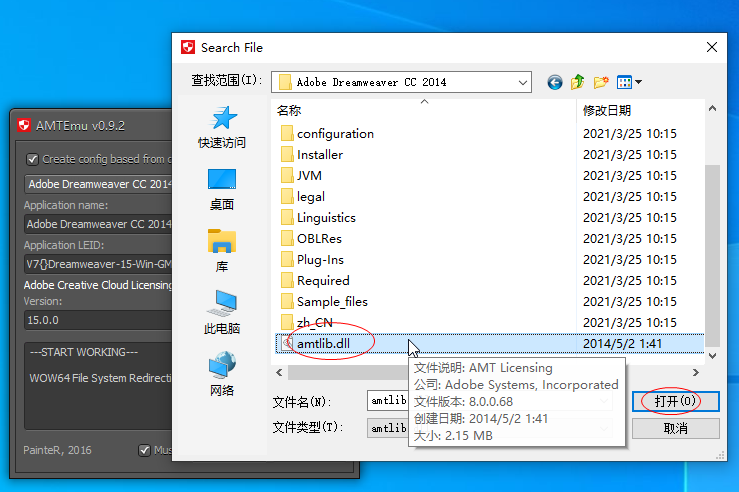
Task: Toggle the Mus checkbox in AMTEmu window
Action: tap(144, 451)
